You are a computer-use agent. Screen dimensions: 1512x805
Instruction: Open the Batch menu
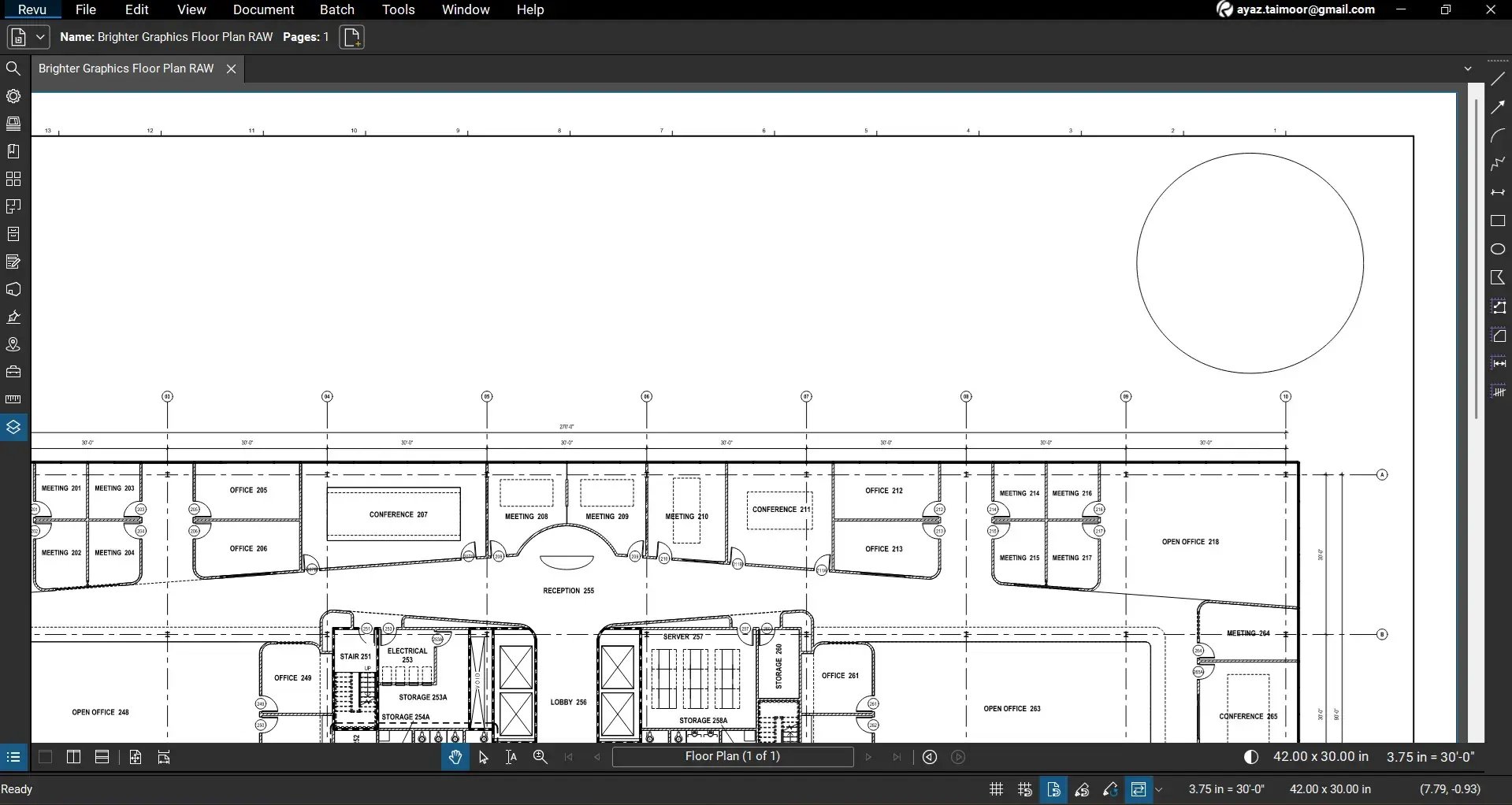coord(337,9)
